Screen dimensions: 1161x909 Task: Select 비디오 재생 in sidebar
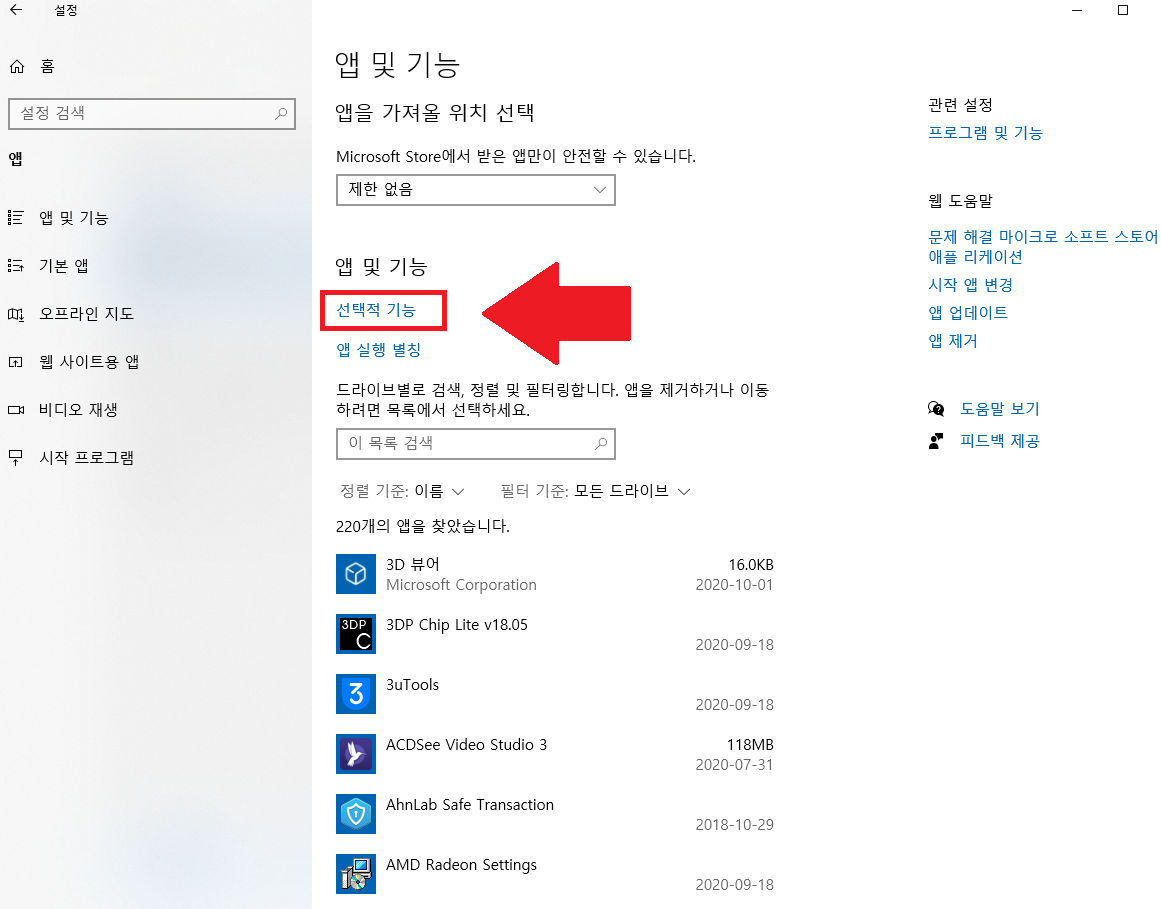[x=78, y=410]
